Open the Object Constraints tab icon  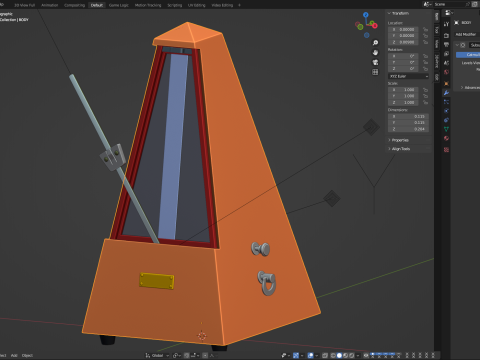click(x=446, y=120)
